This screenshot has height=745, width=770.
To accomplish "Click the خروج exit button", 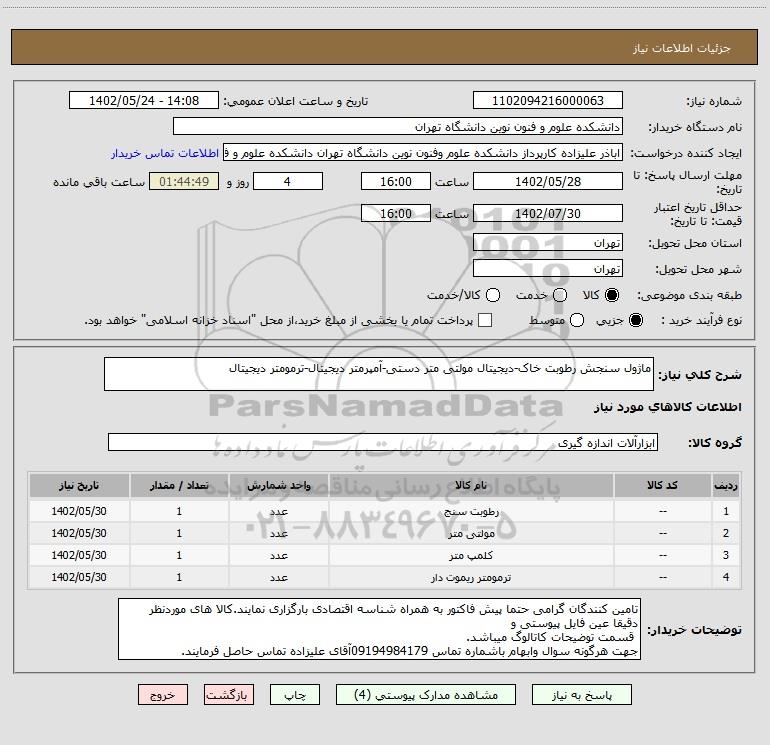I will coord(162,694).
